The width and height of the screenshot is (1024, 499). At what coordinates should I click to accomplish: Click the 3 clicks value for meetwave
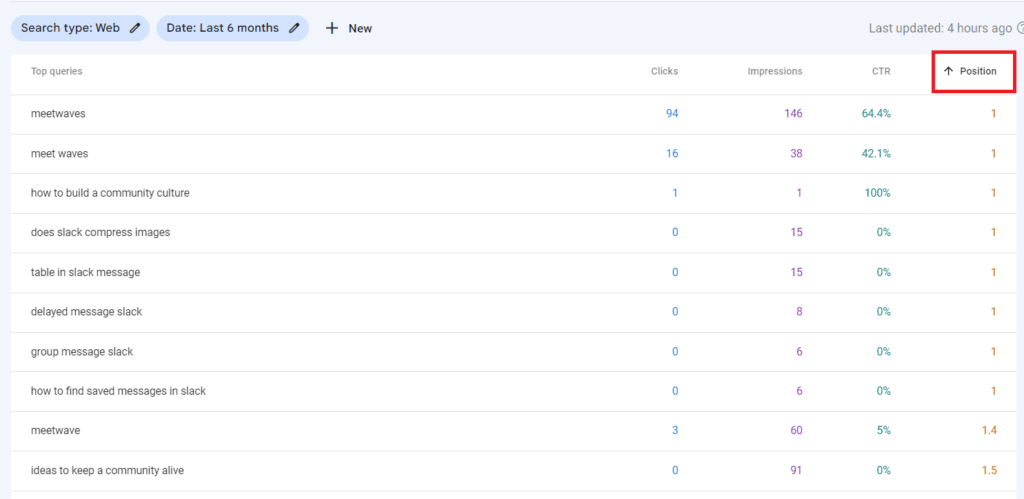(675, 431)
